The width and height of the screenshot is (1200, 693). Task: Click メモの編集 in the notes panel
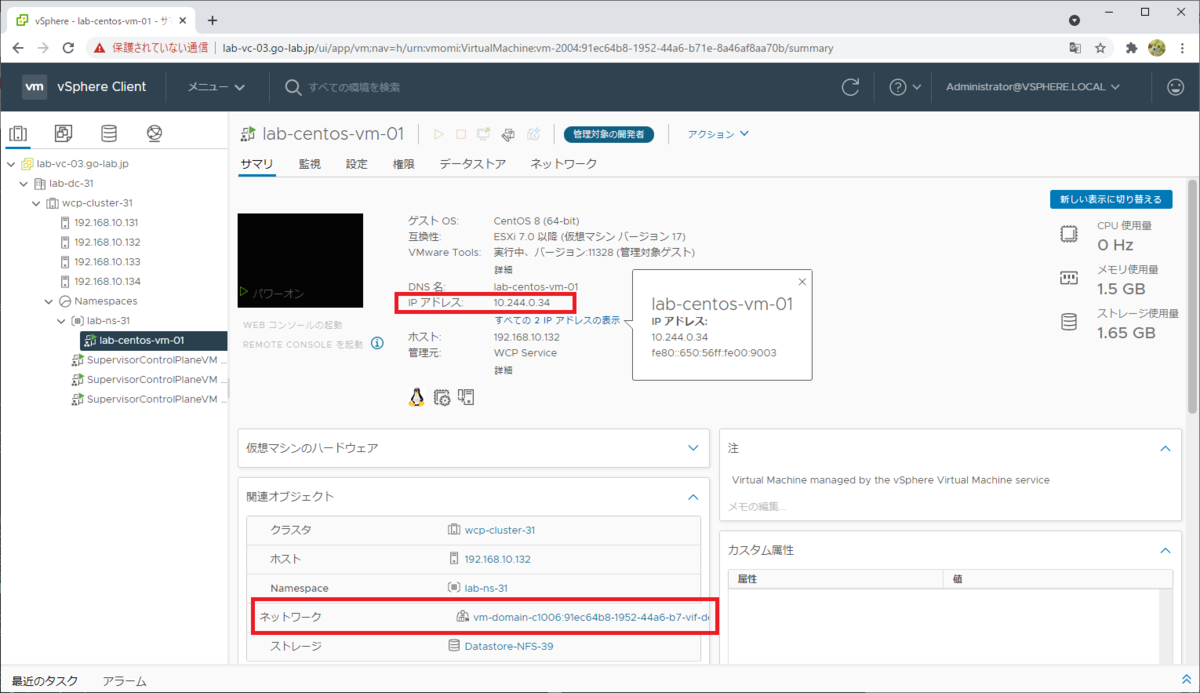coord(758,506)
